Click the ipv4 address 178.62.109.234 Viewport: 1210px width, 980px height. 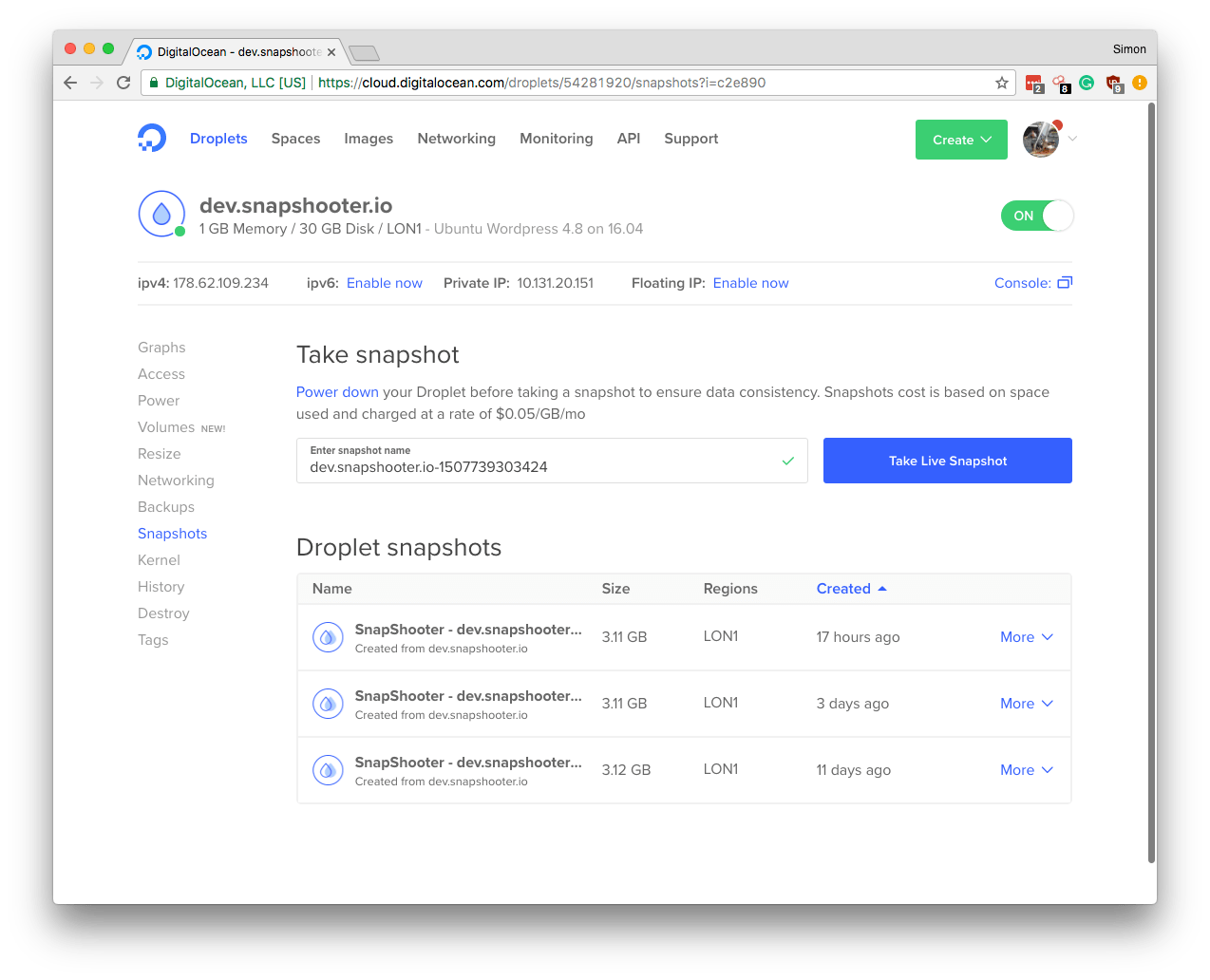pos(220,283)
